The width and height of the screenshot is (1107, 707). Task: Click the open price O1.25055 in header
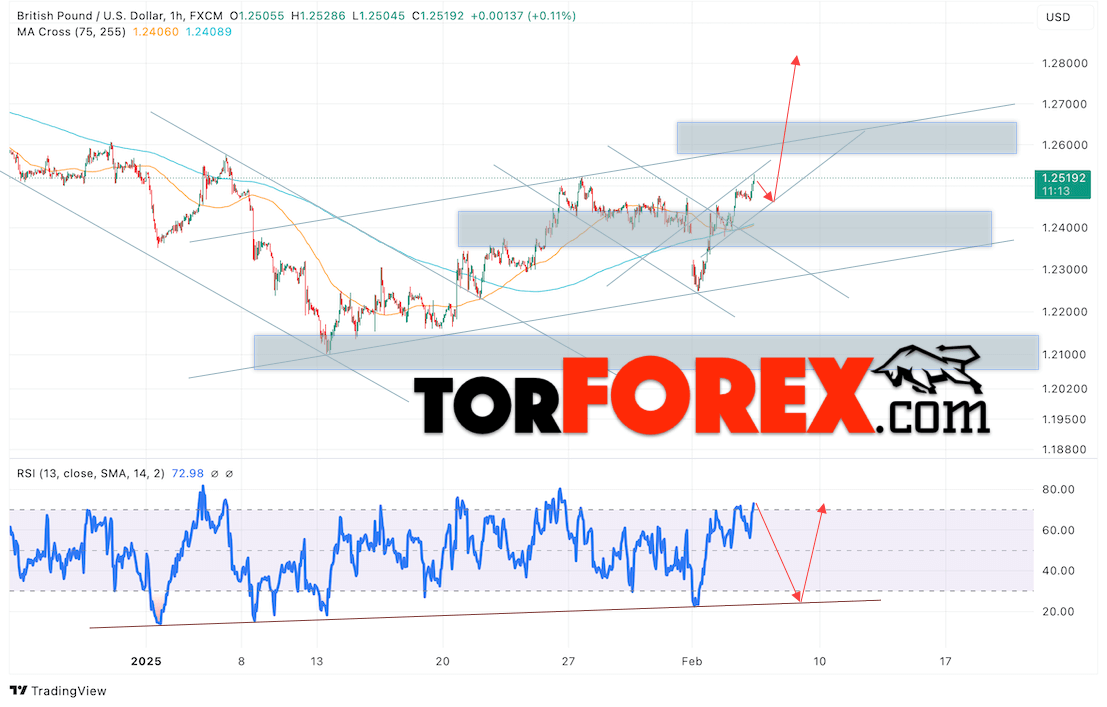(257, 16)
